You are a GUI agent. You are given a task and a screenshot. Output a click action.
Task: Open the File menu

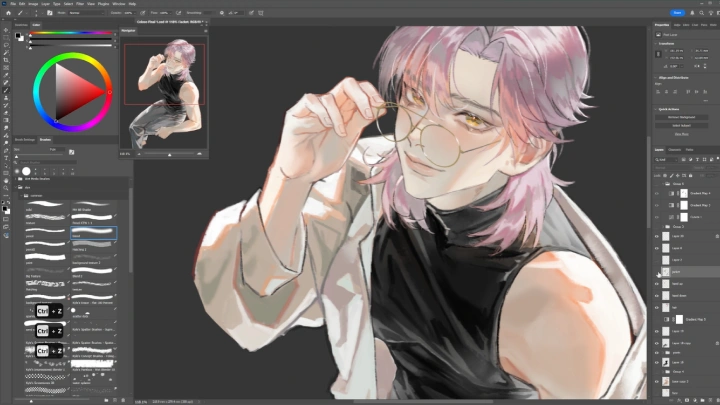click(x=13, y=4)
